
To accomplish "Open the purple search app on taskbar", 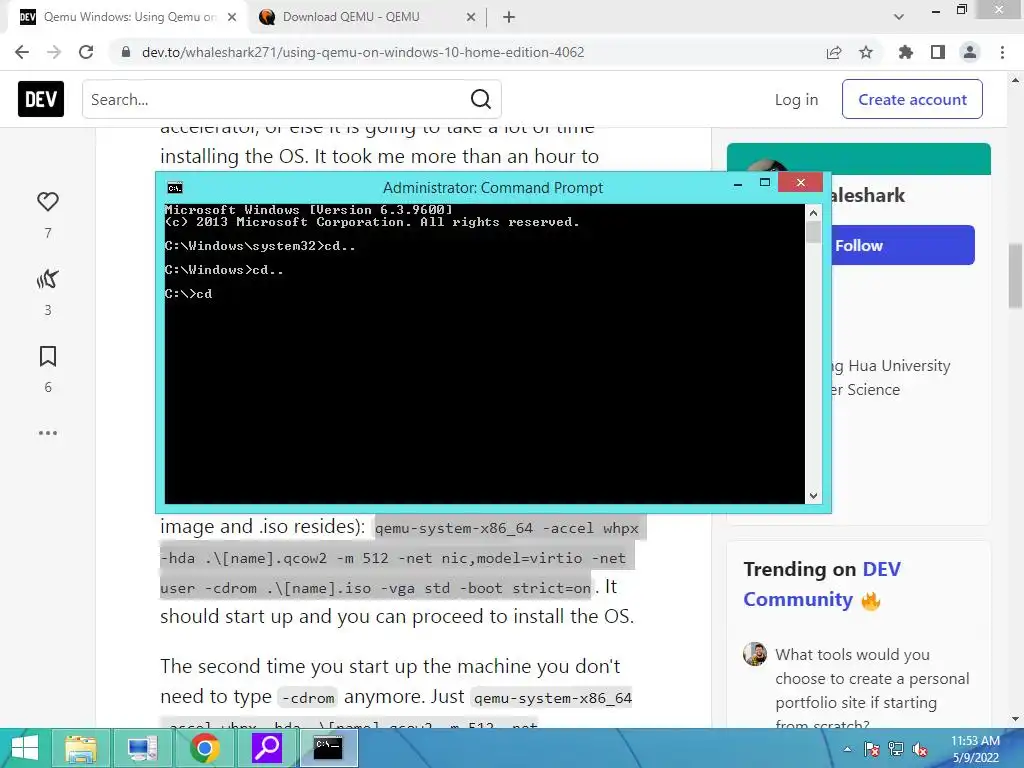I will click(x=266, y=748).
